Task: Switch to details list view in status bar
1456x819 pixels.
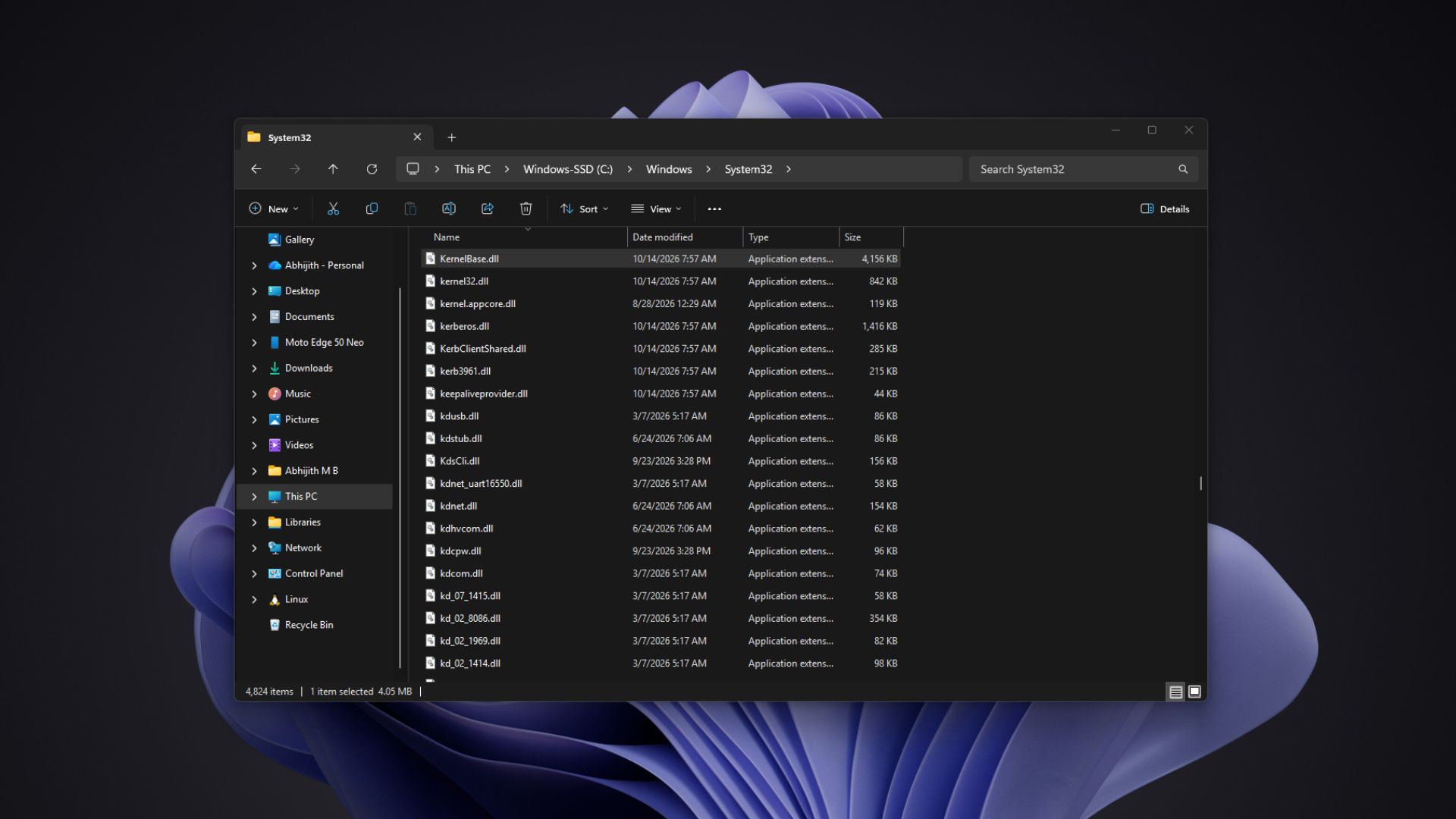Action: pyautogui.click(x=1175, y=692)
